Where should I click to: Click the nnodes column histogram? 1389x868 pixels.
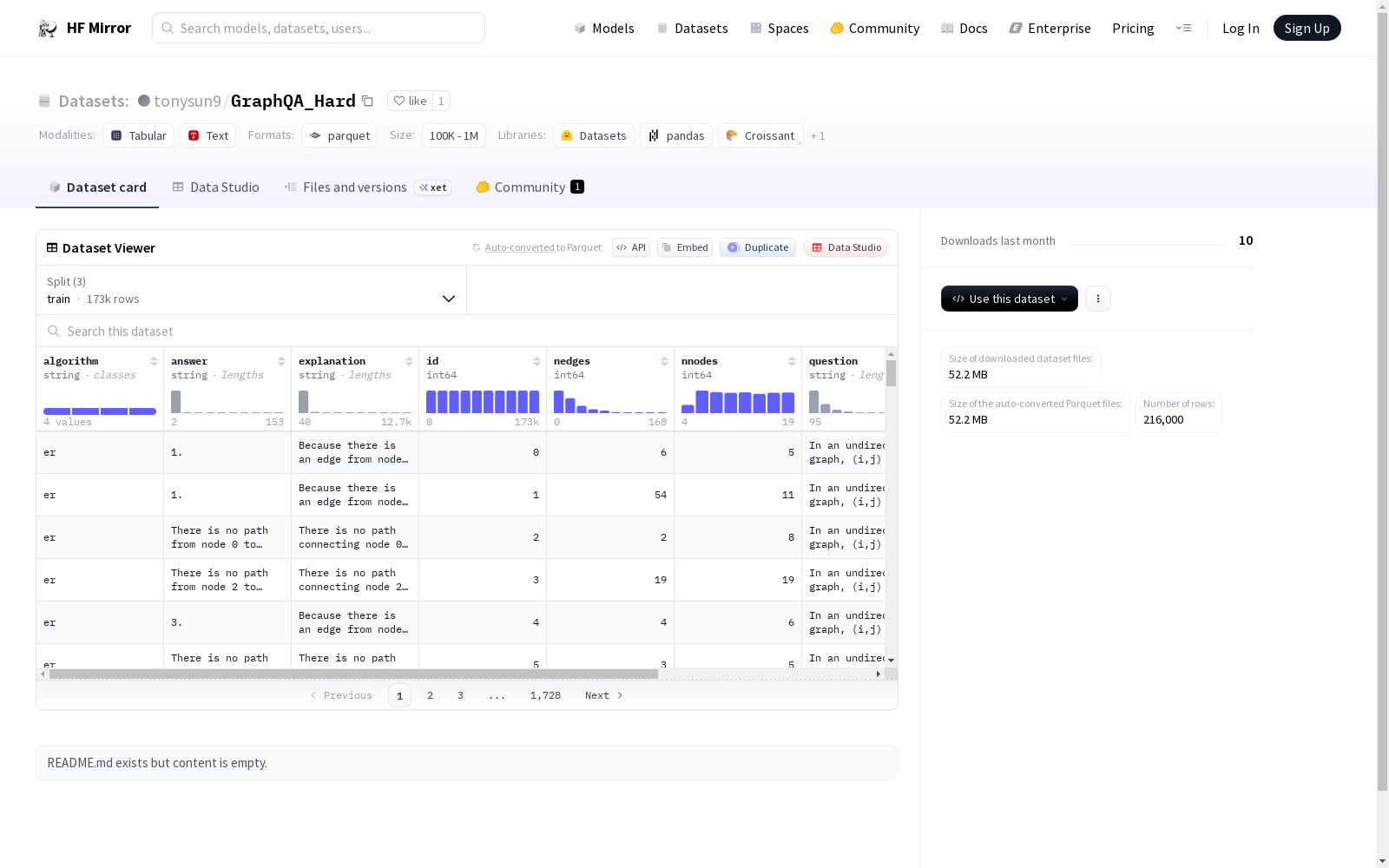click(738, 402)
